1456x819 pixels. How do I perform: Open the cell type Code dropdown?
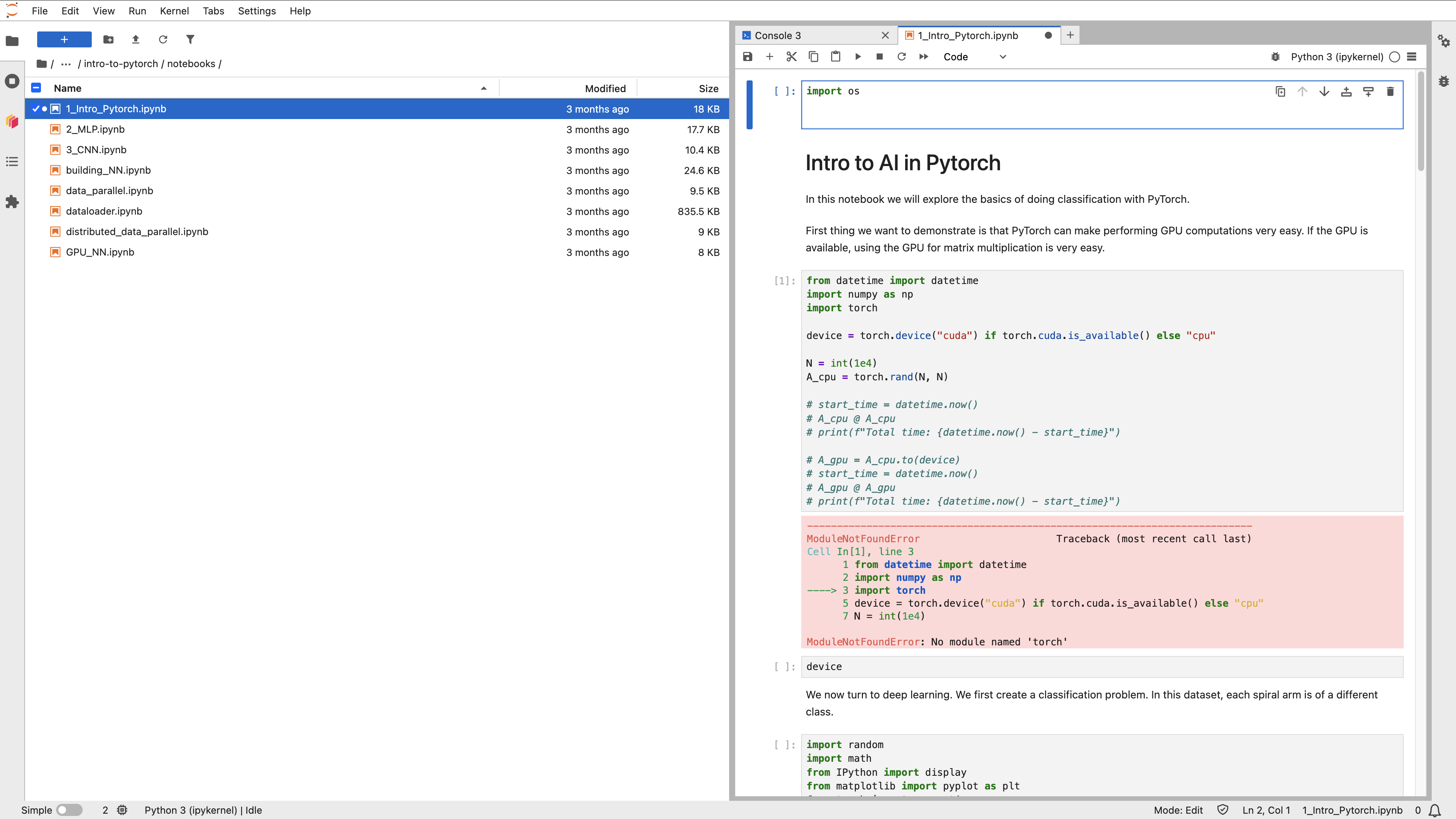click(x=974, y=56)
